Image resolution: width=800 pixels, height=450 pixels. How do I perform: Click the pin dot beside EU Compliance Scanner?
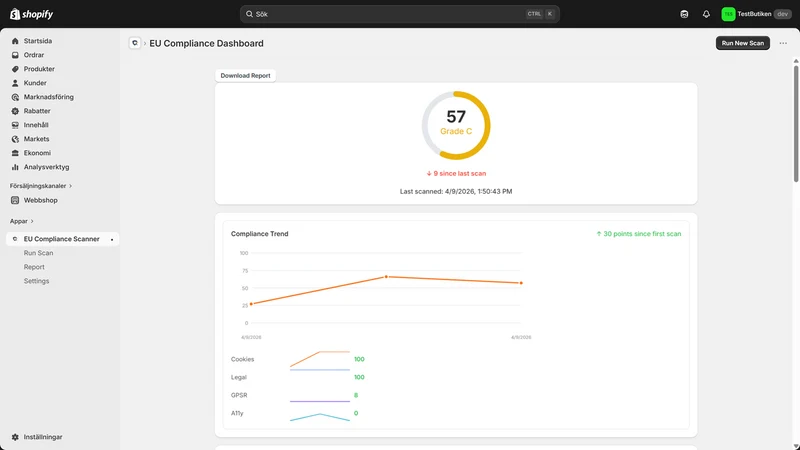(112, 239)
